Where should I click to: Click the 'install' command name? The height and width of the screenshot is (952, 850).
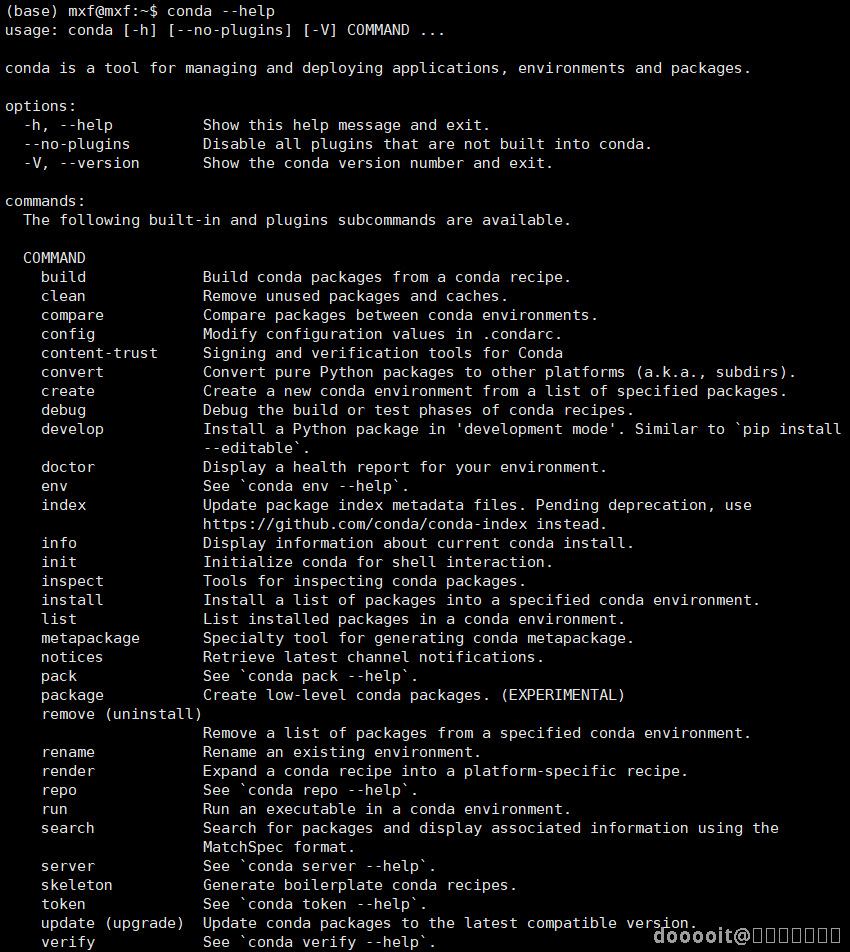point(72,600)
